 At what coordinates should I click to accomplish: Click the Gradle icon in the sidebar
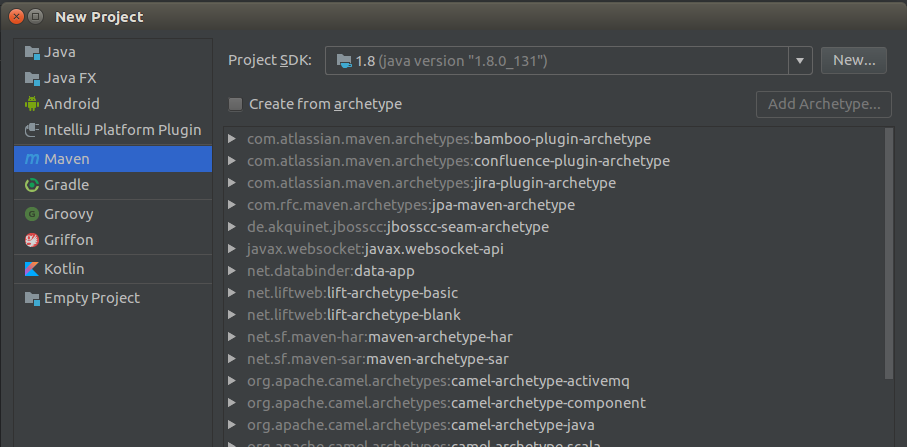(32, 185)
